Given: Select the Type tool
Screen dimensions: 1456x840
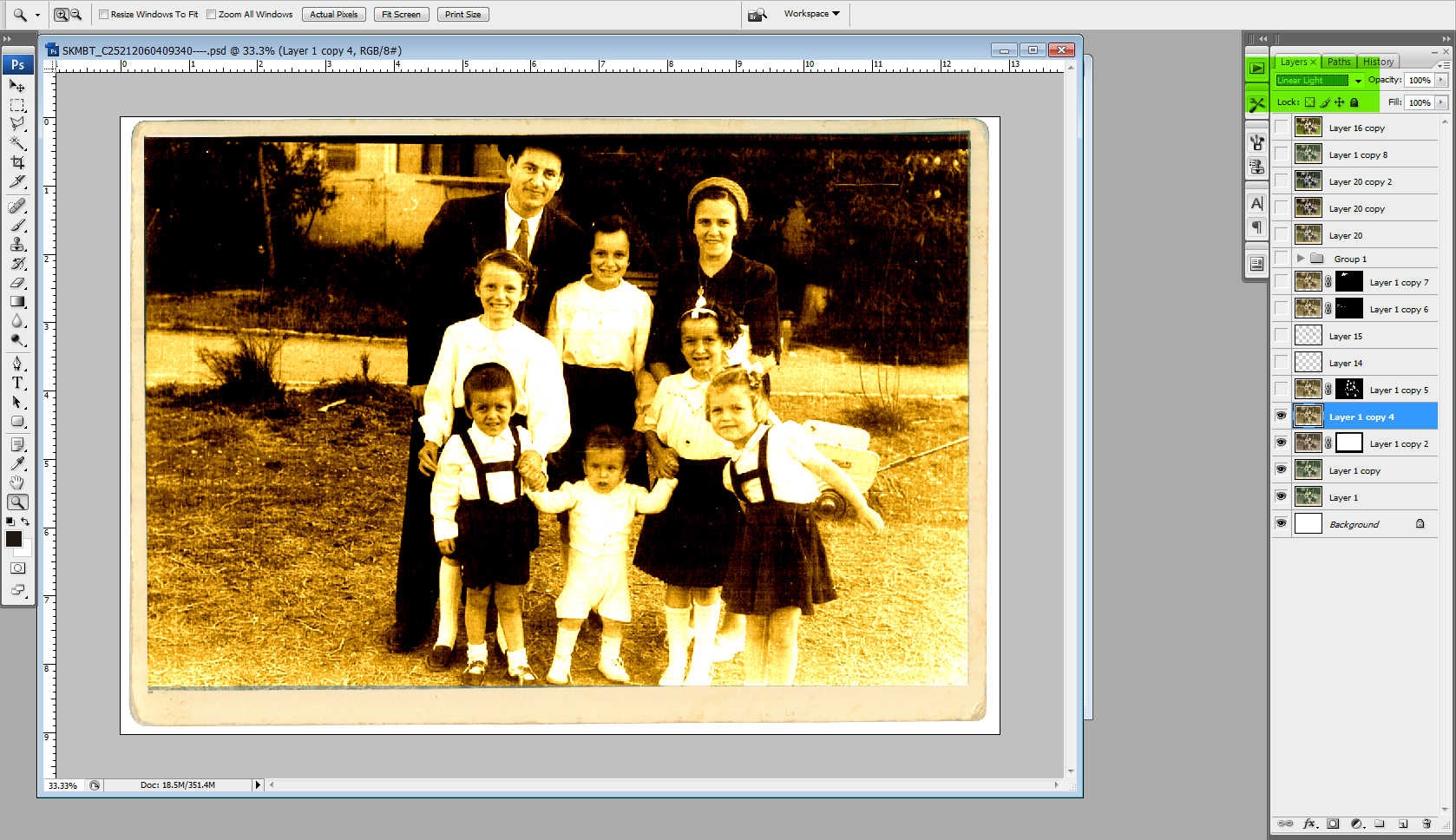Looking at the screenshot, I should 17,383.
